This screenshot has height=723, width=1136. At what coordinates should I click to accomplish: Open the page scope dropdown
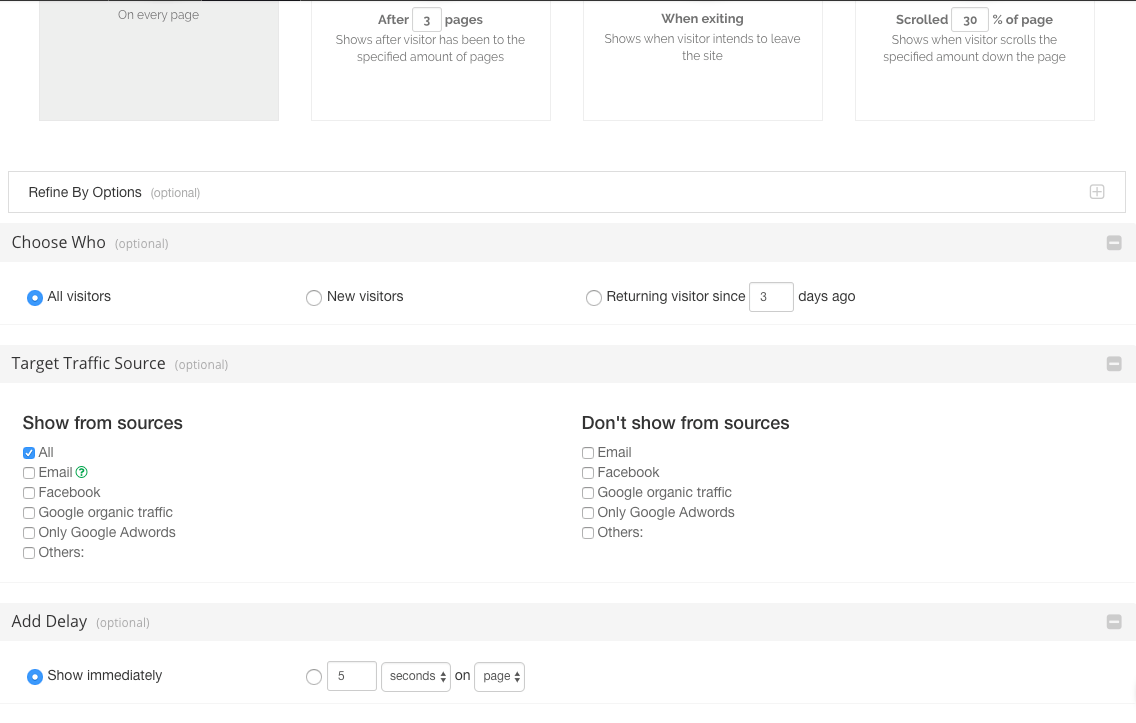coord(499,677)
